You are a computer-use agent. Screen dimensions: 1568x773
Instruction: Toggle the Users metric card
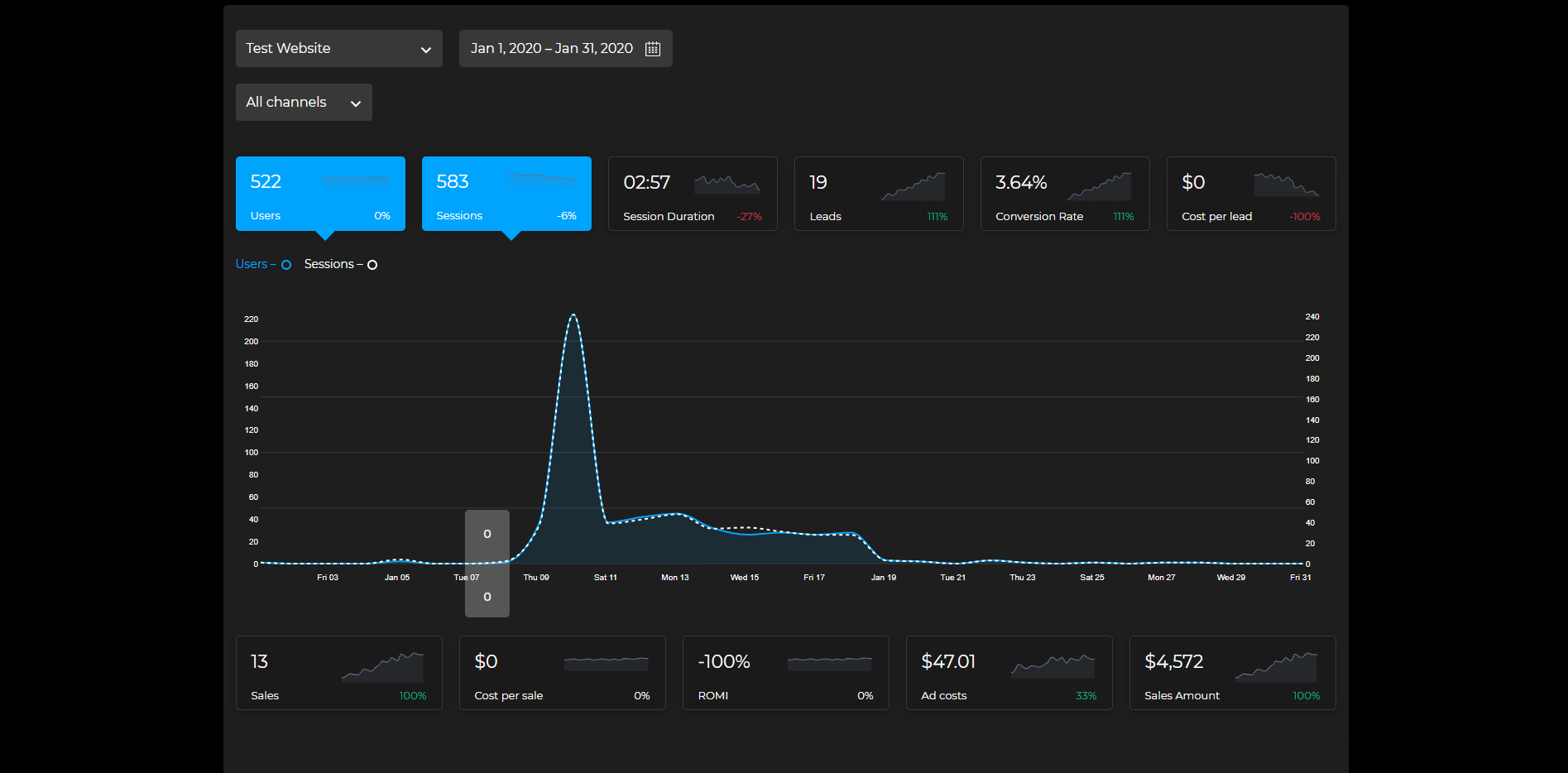click(320, 194)
